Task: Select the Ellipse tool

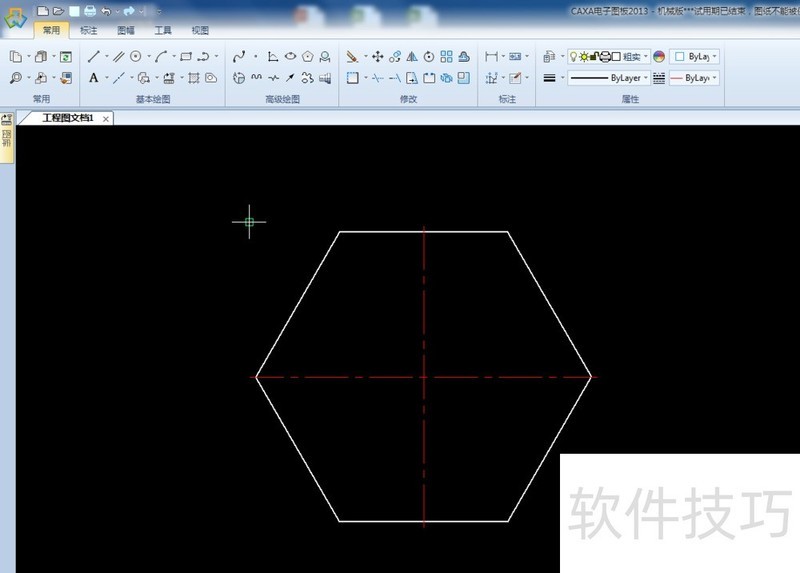Action: (290, 57)
